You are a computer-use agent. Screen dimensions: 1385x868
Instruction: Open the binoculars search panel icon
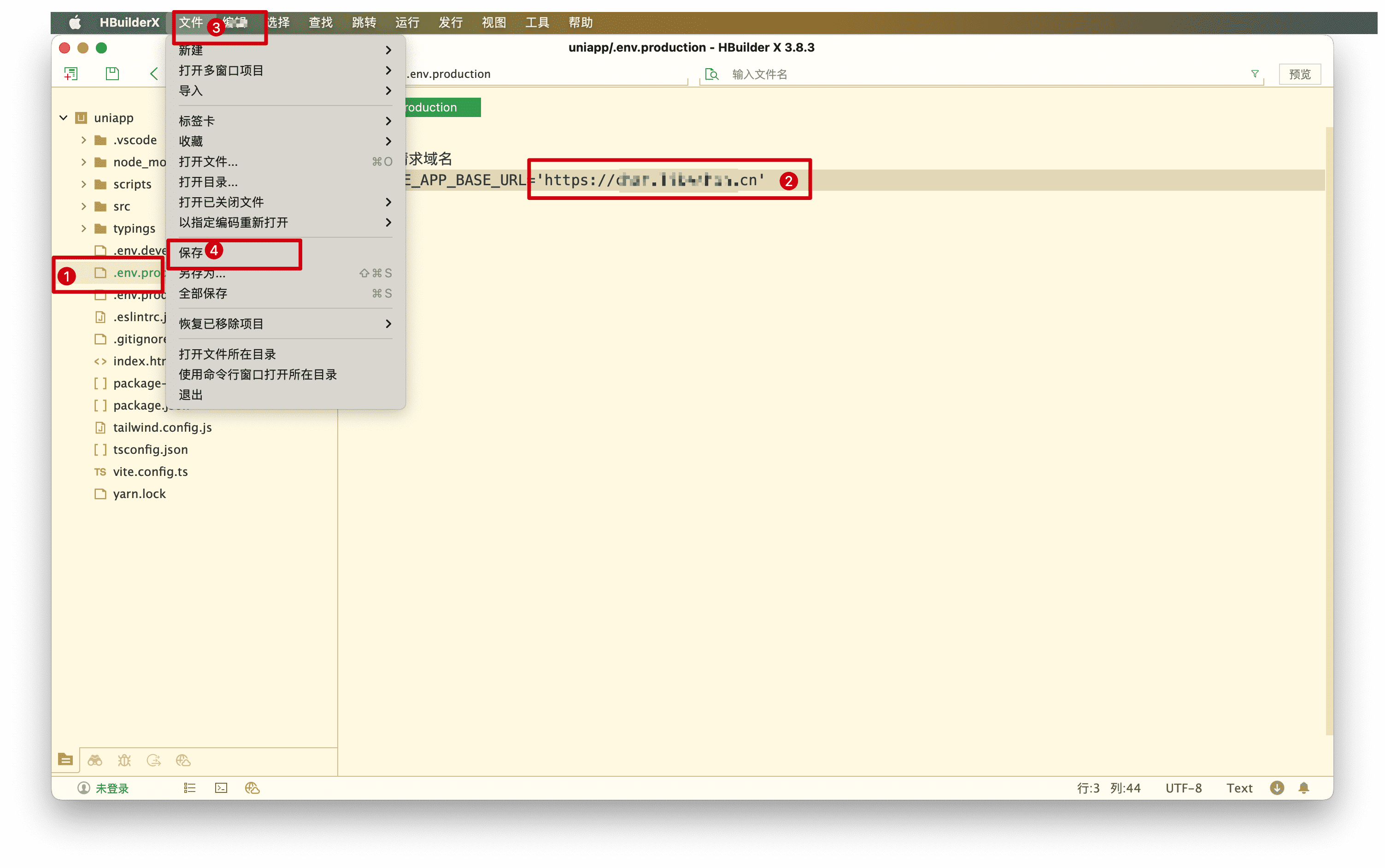point(95,761)
